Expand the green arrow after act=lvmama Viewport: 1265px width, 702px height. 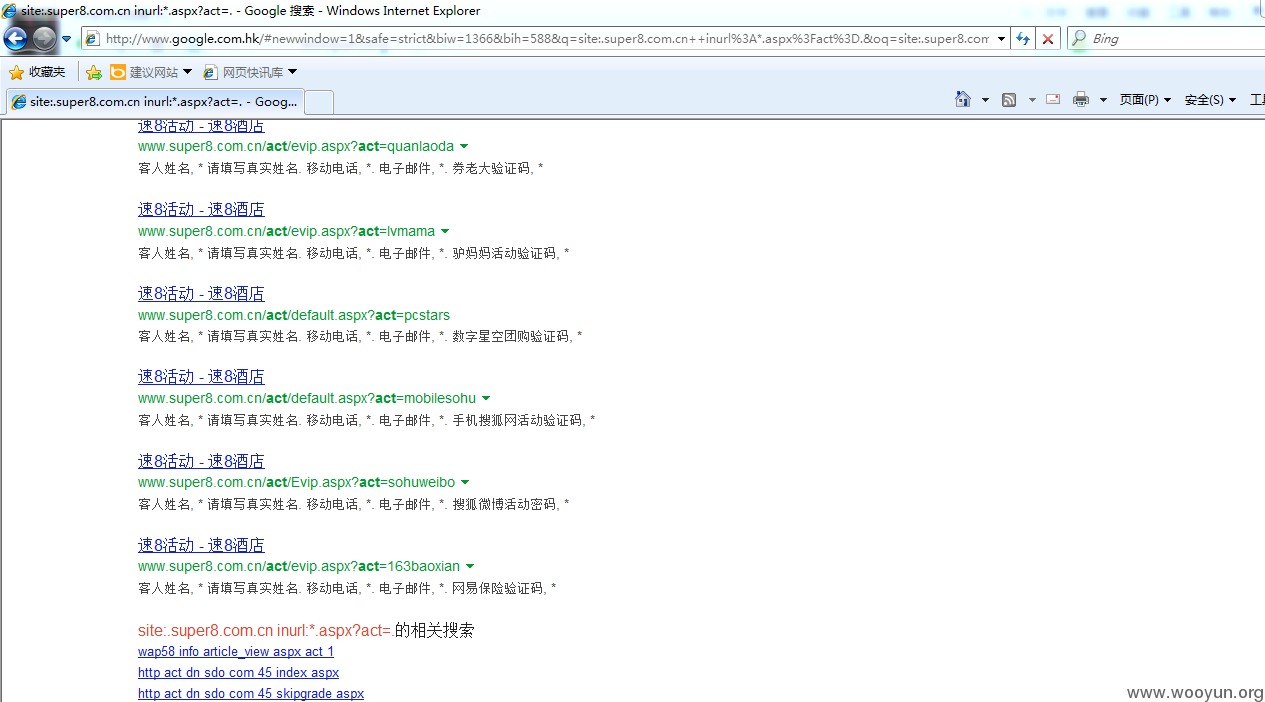[x=445, y=232]
